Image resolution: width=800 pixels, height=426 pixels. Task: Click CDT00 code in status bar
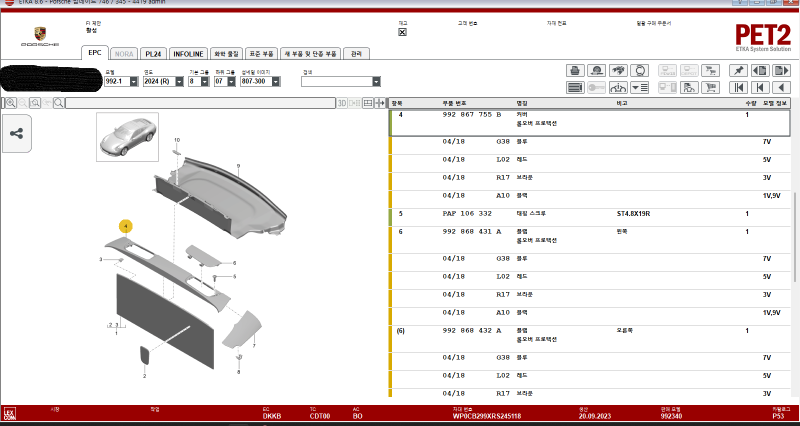[x=320, y=416]
